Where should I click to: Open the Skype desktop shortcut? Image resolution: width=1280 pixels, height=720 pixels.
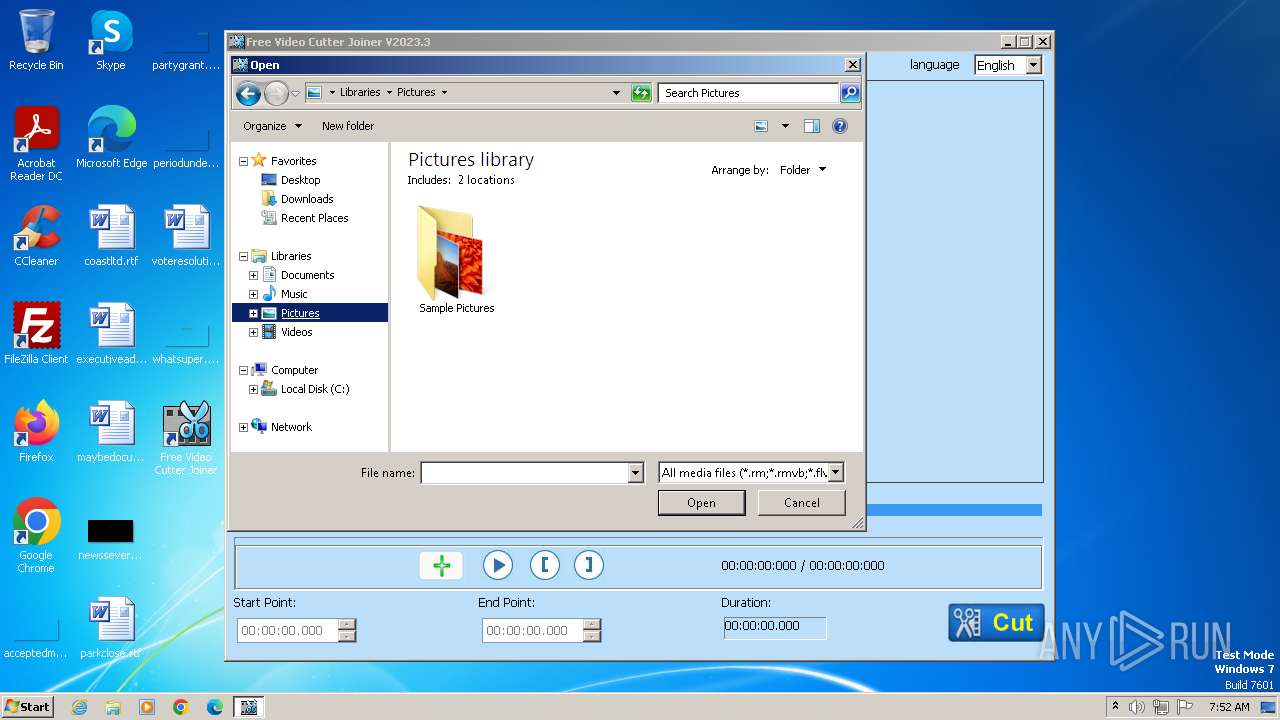[x=110, y=40]
